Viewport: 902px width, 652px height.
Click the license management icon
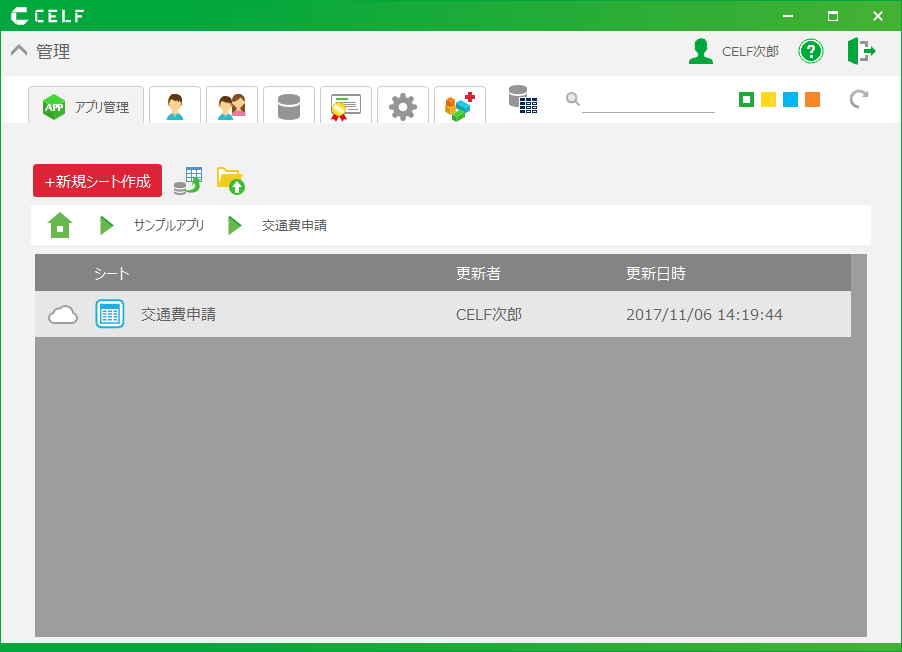click(346, 105)
